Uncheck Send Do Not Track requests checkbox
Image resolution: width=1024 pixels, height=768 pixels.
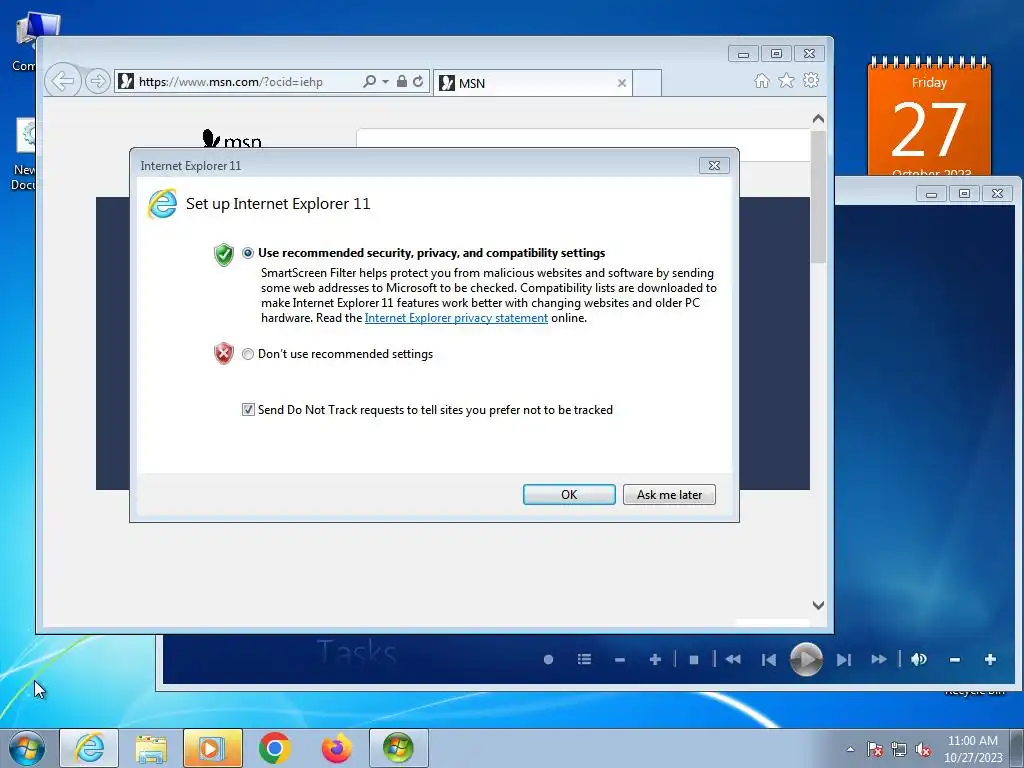click(x=248, y=409)
